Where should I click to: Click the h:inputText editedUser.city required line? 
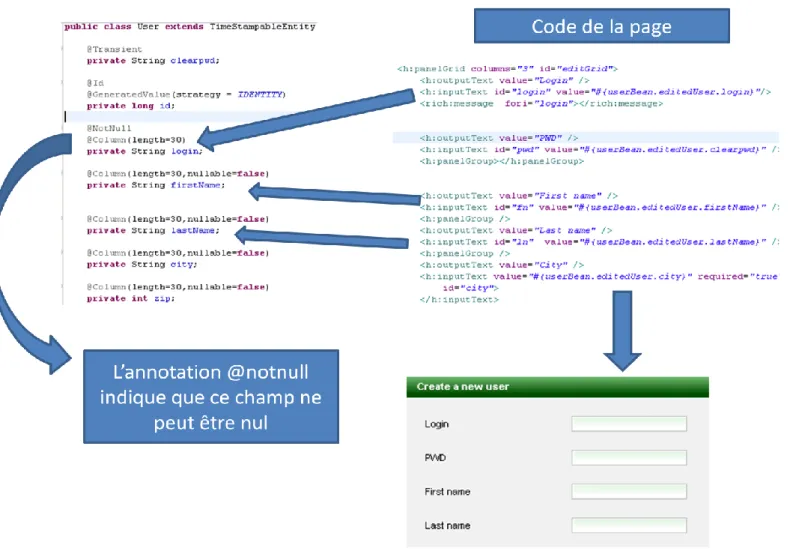pos(599,277)
